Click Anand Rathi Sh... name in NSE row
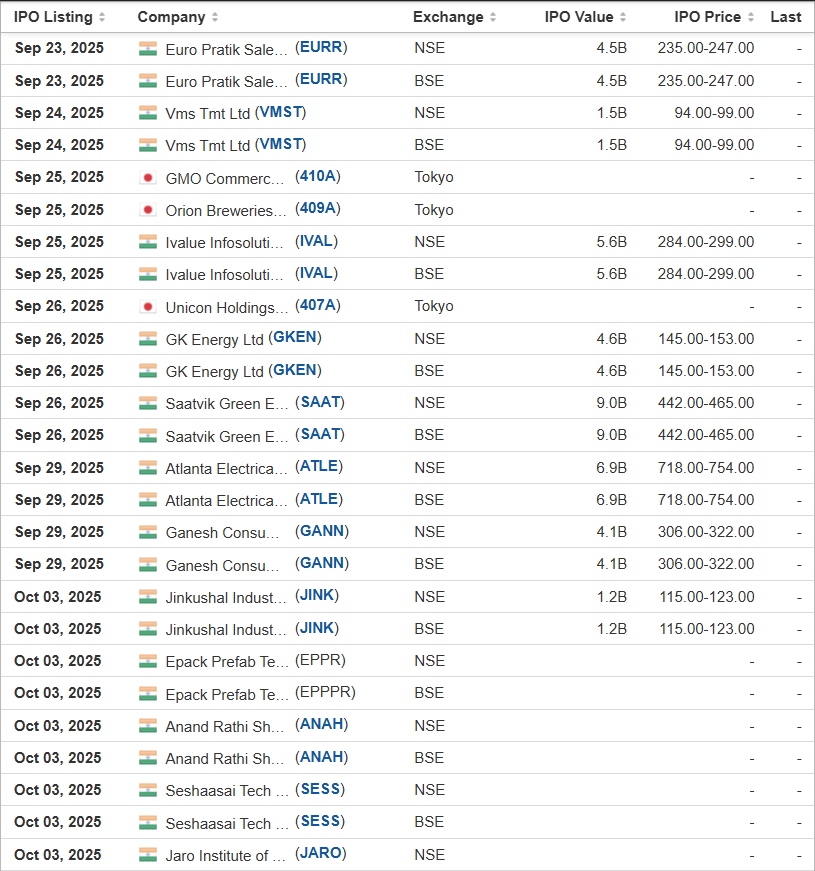This screenshot has height=871, width=815. pyautogui.click(x=225, y=727)
